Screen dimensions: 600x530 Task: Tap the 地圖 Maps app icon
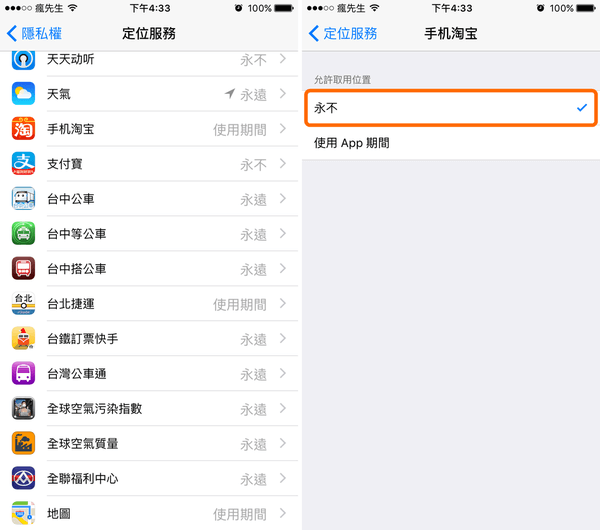click(23, 513)
